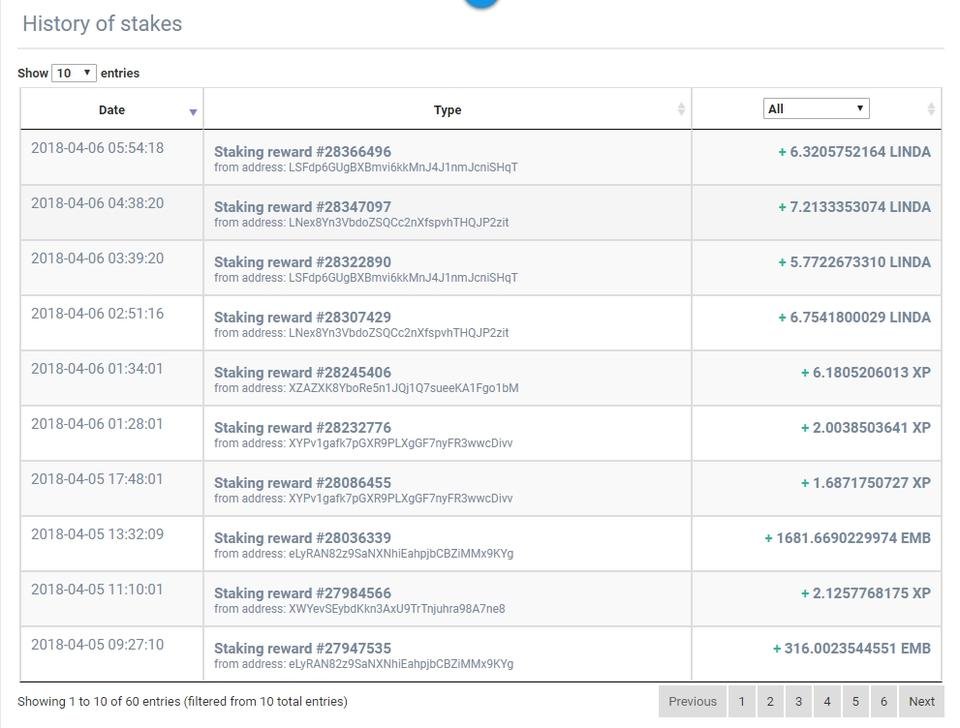Image resolution: width=960 pixels, height=728 pixels.
Task: Click the Type column sort arrows icon
Action: click(x=681, y=109)
